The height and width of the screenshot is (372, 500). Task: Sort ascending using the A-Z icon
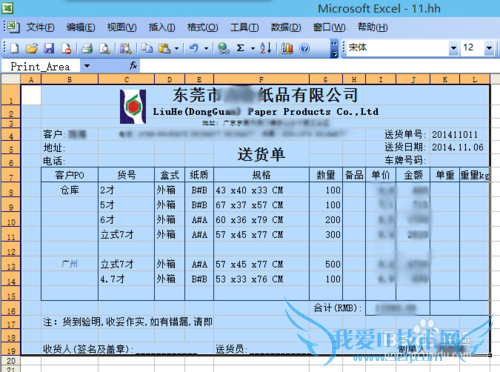tap(266, 48)
